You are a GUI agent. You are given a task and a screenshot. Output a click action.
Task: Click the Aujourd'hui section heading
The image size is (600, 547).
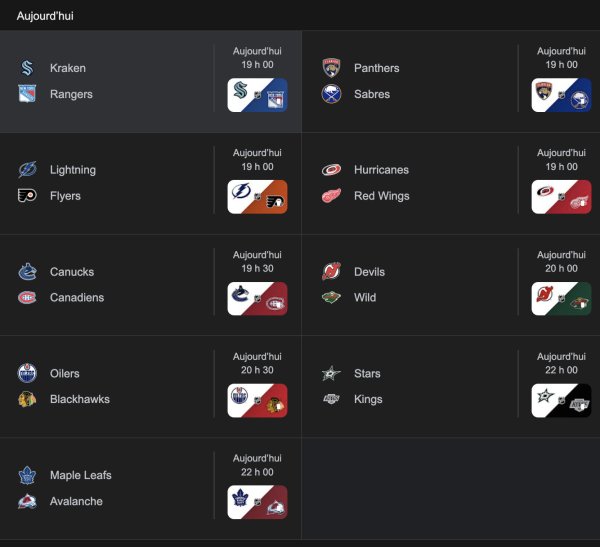click(45, 16)
